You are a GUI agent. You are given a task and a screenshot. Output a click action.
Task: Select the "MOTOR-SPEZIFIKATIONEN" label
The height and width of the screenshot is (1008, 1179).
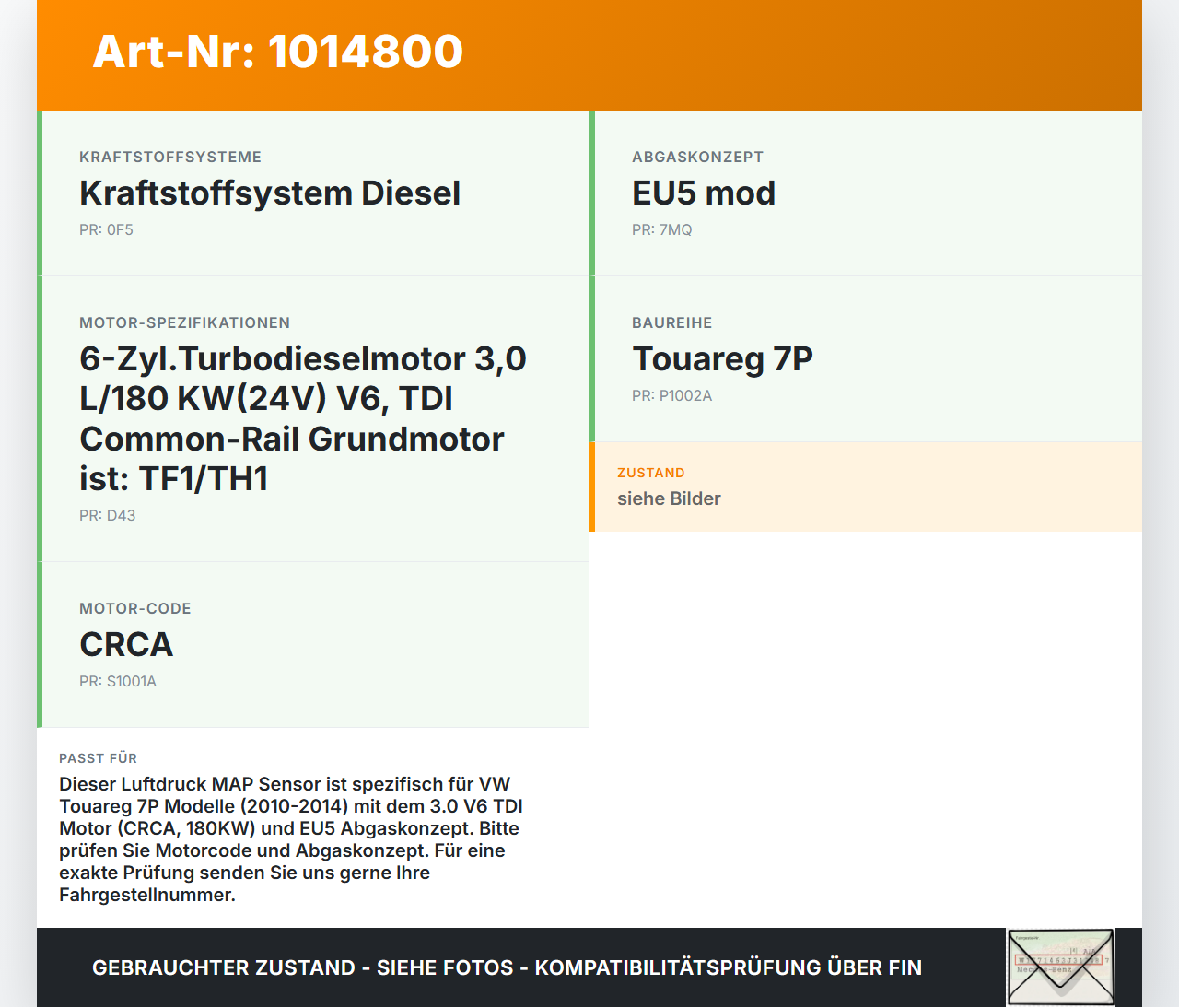184,322
